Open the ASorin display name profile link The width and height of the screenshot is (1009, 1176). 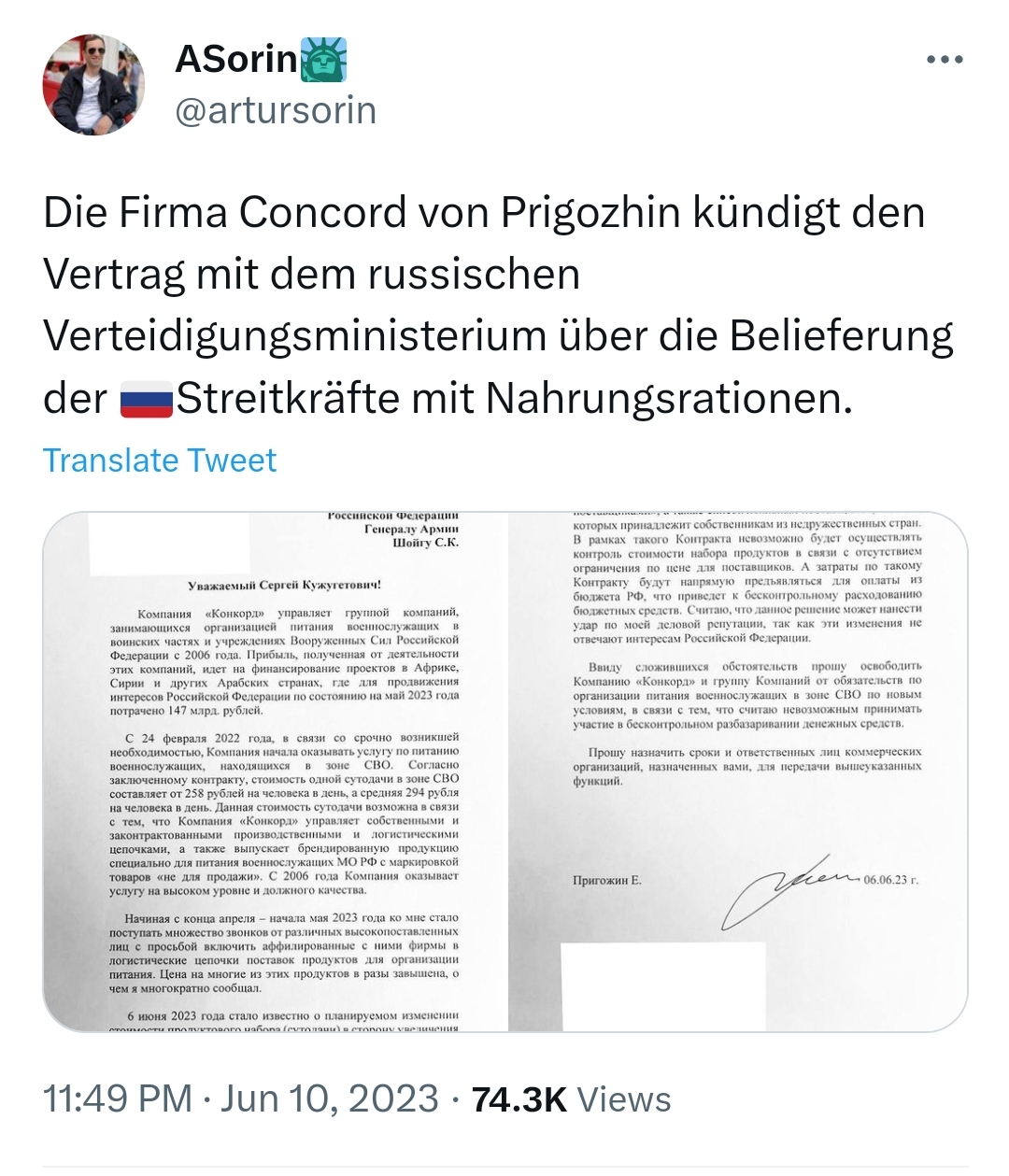[x=235, y=60]
